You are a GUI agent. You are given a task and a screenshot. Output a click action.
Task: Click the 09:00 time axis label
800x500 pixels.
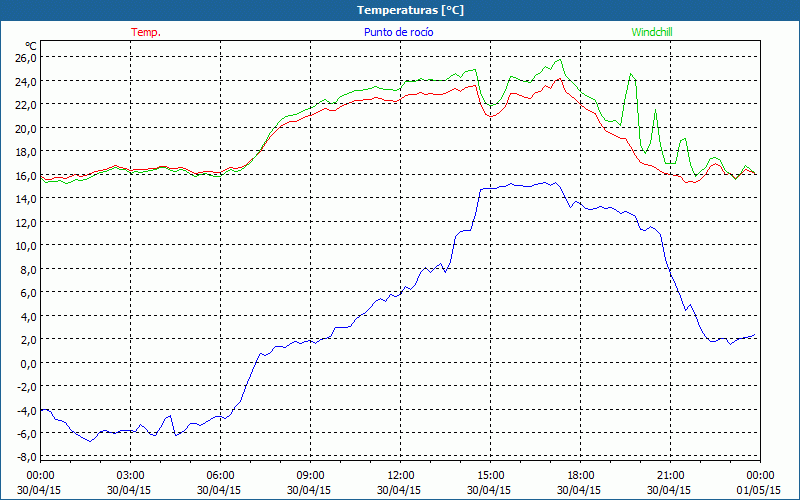point(310,476)
